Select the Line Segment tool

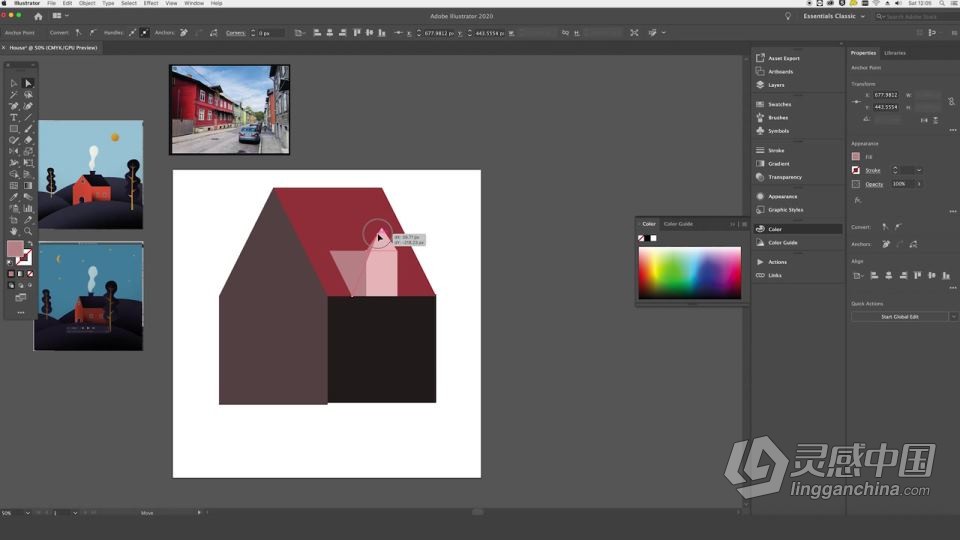point(28,118)
